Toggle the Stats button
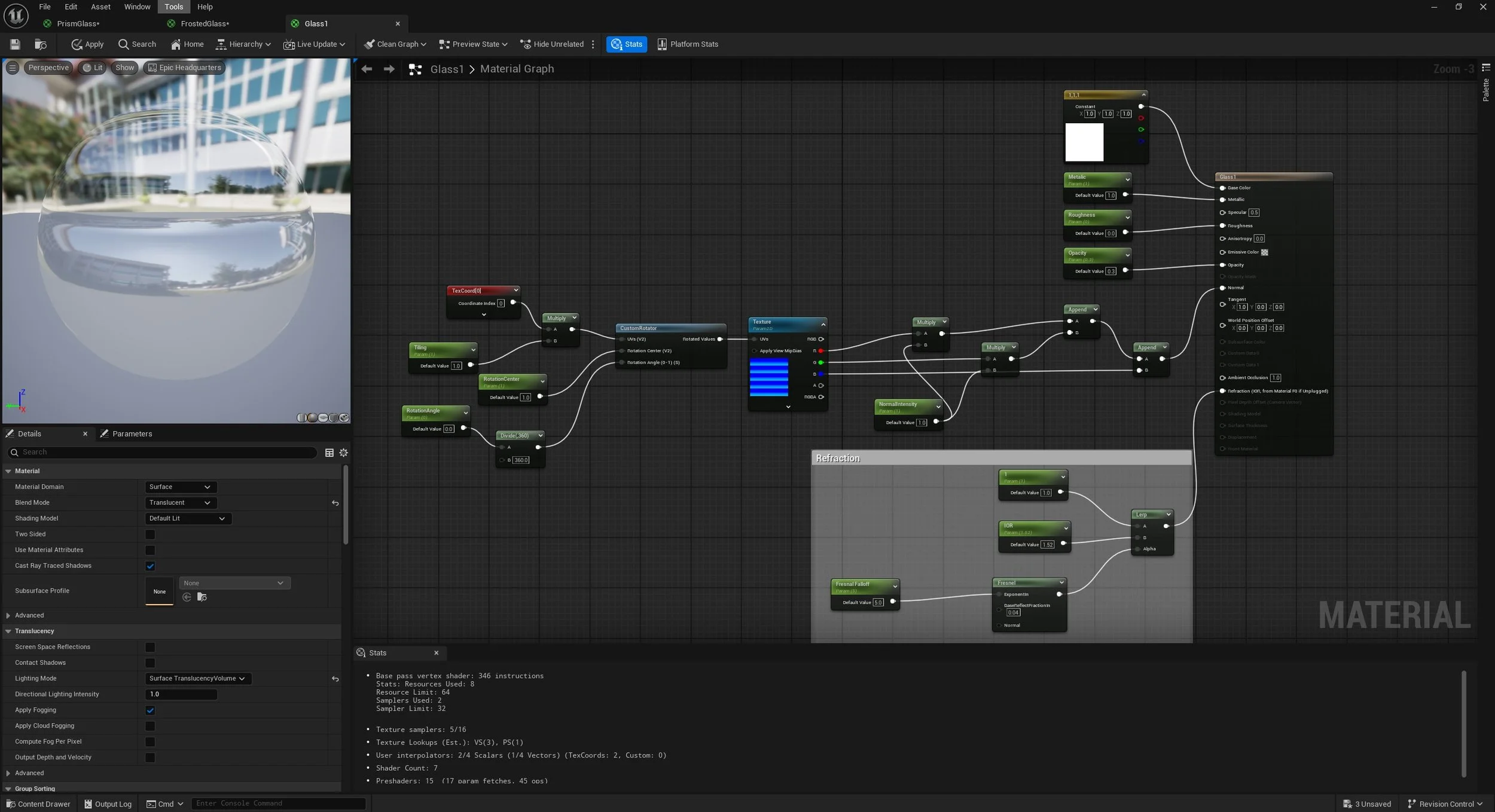 pos(626,44)
